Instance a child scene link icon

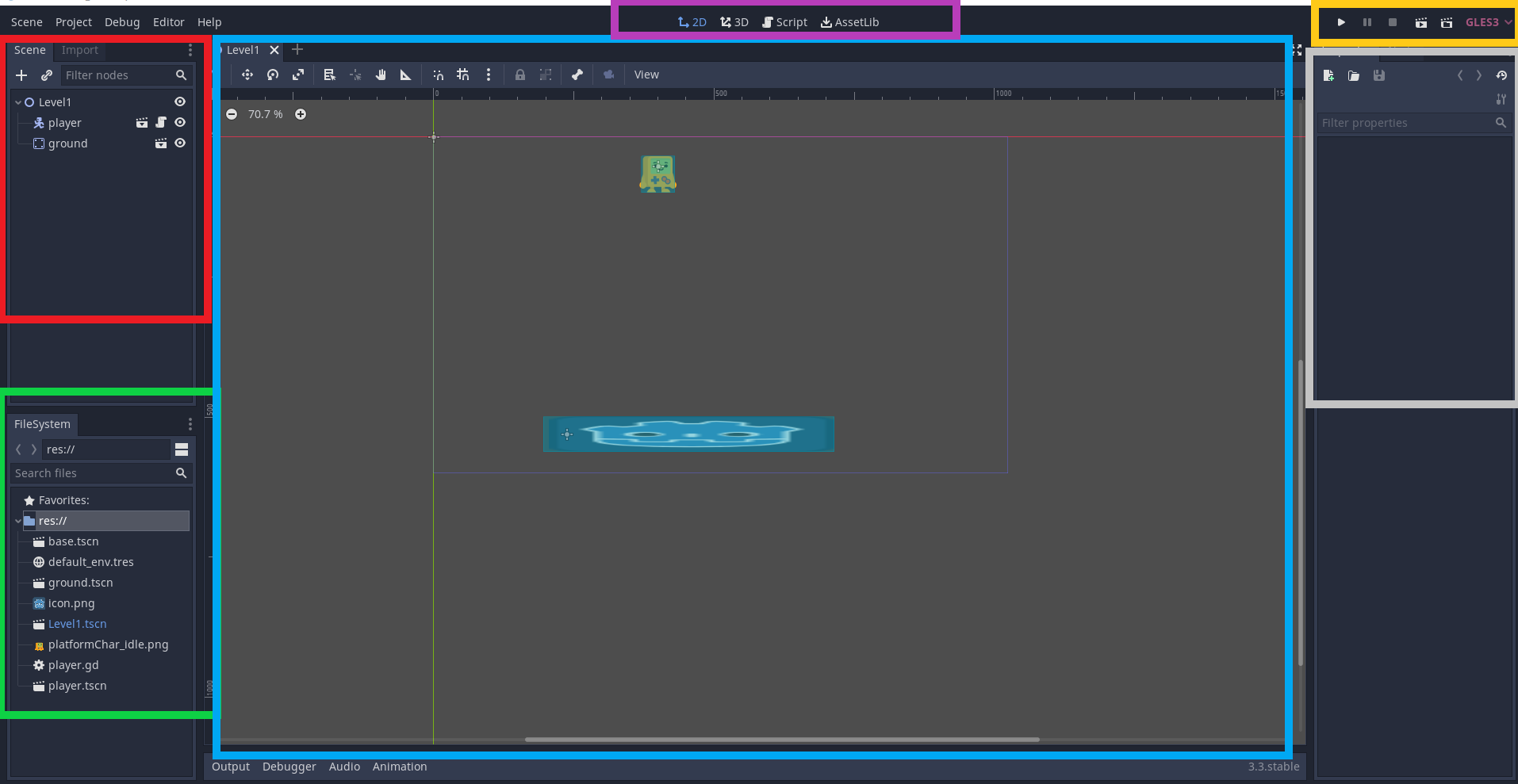[x=47, y=75]
